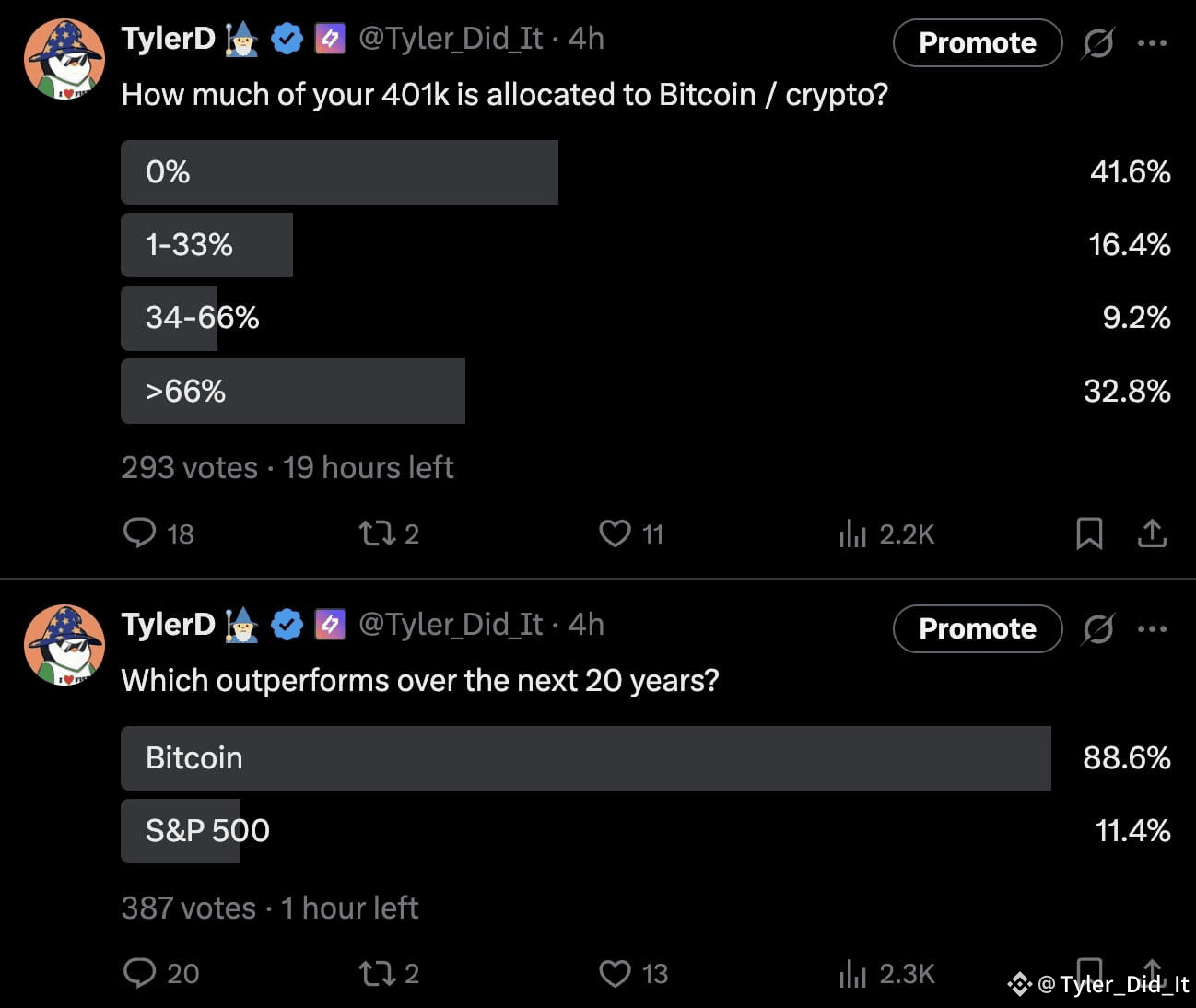Click the Grok icon on second tweet
Screen dimensions: 1196x1008
(1098, 628)
